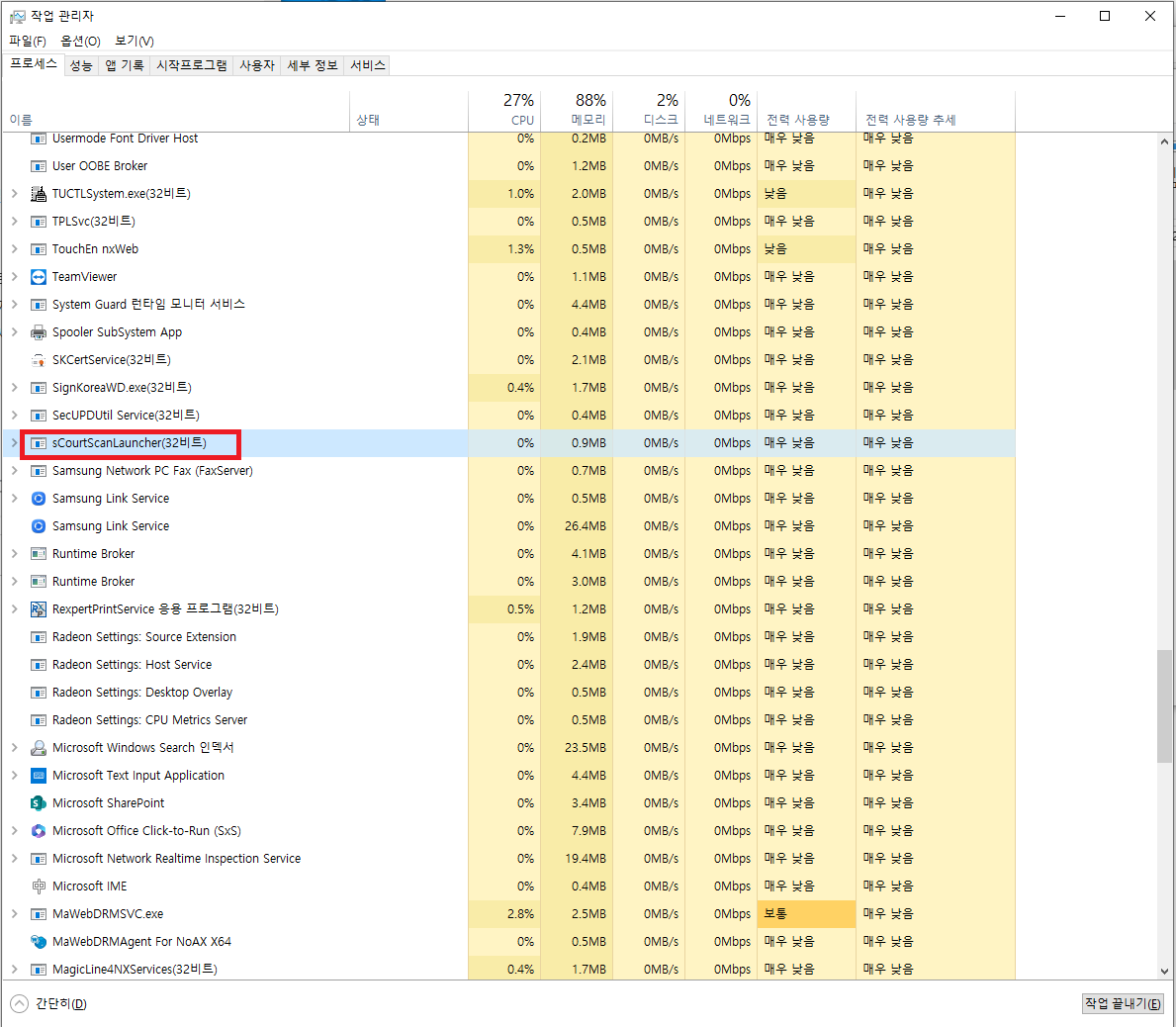Image resolution: width=1176 pixels, height=1027 pixels.
Task: Click the TUCTLSystem.exe process icon
Action: 39,194
